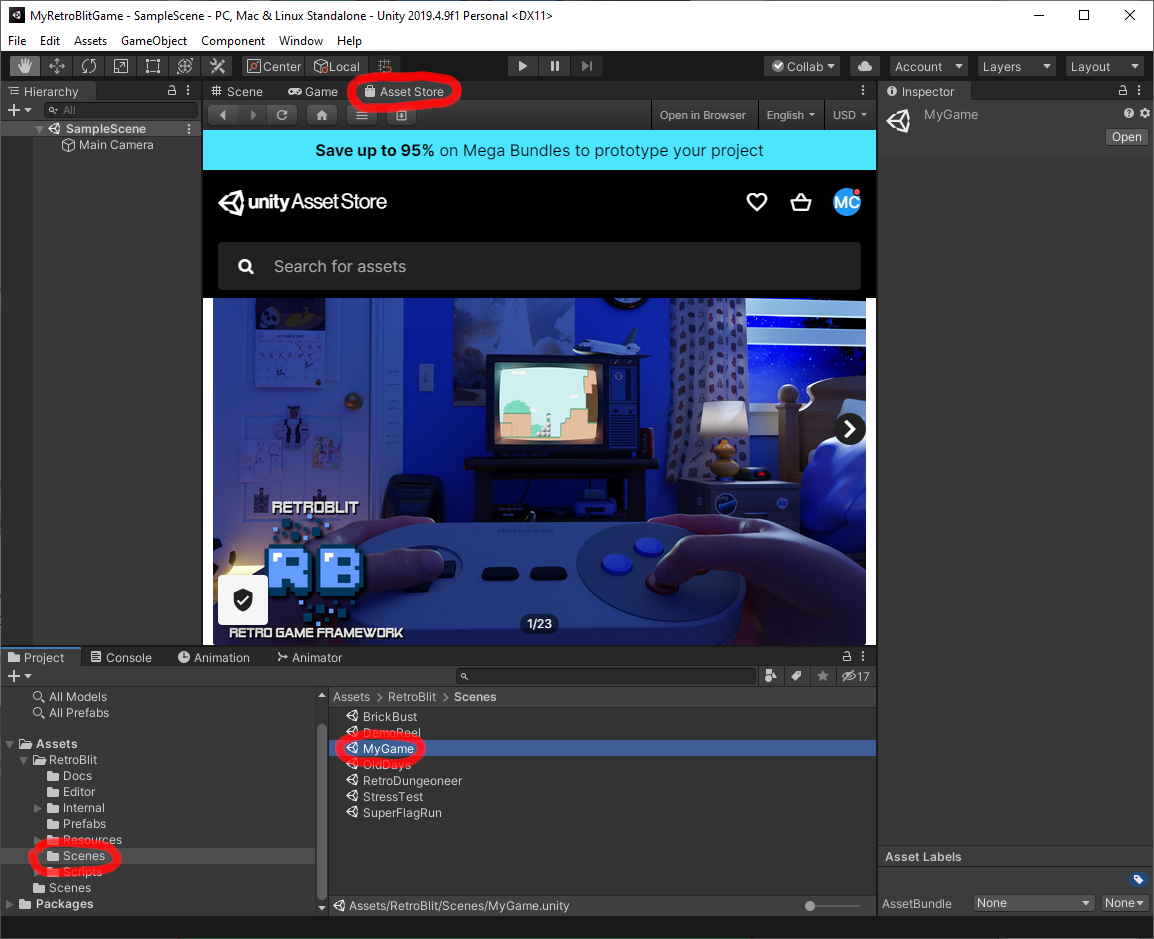Expand the Internal folder
The image size is (1154, 939).
38,808
